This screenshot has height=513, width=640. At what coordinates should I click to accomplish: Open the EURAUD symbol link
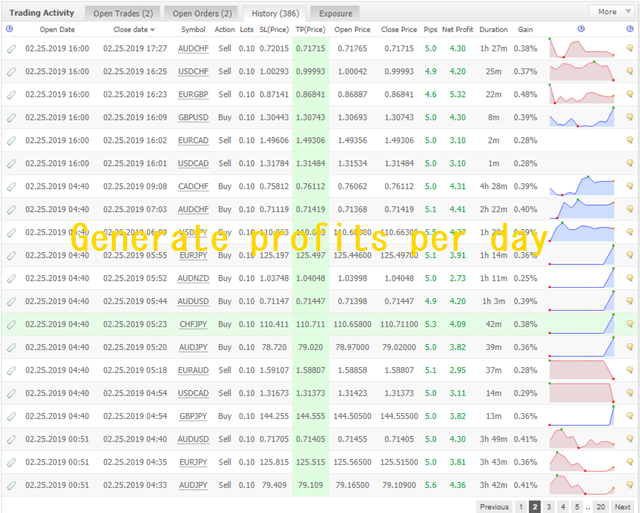[193, 370]
